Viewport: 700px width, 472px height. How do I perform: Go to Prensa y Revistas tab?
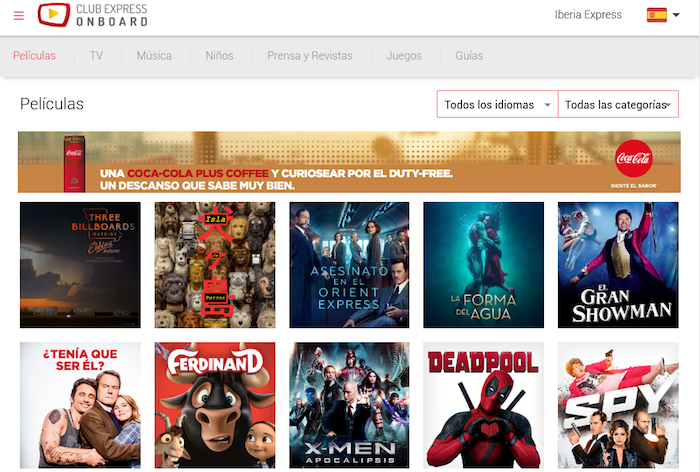[x=310, y=56]
